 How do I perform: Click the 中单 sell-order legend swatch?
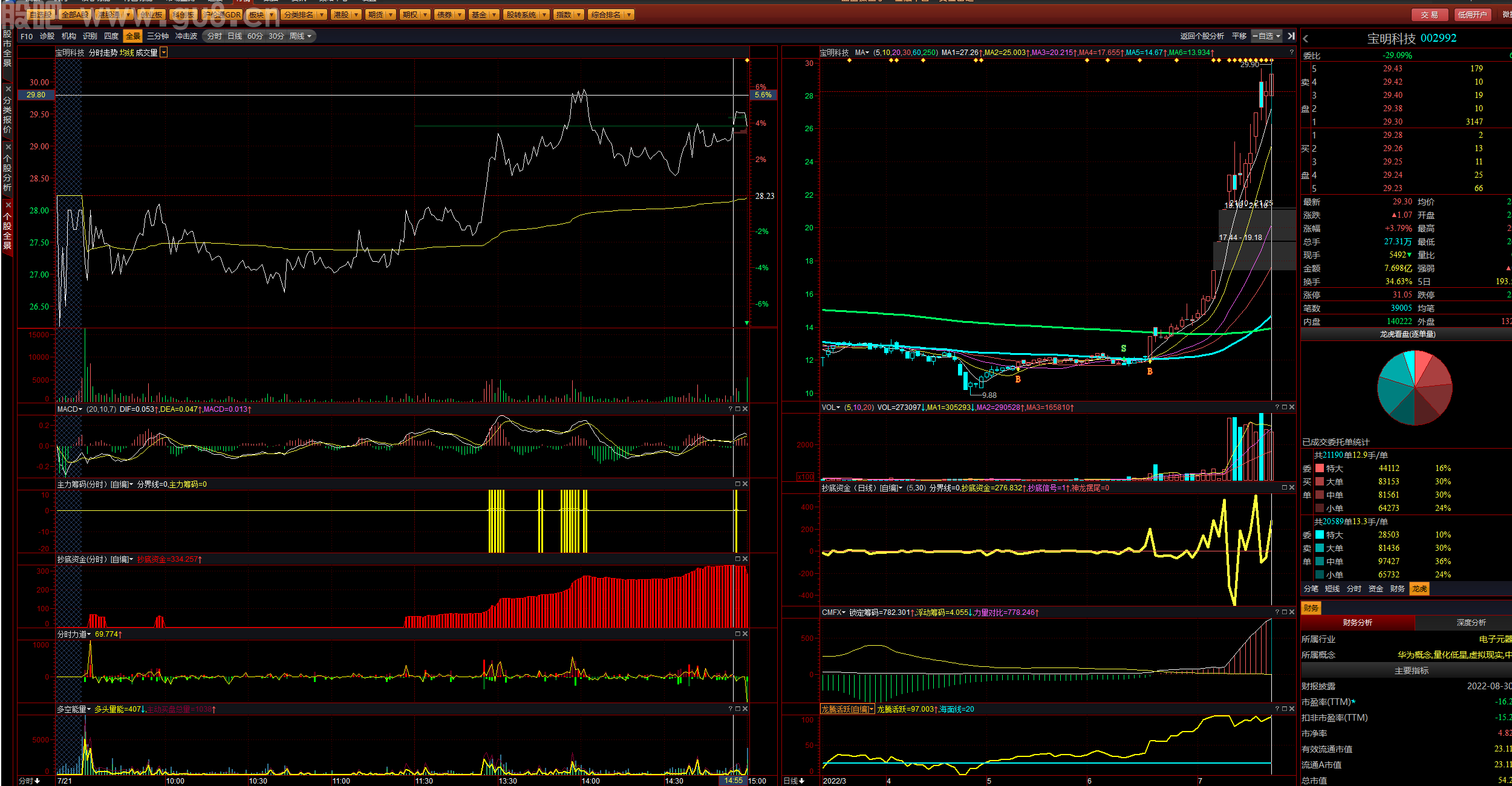pyautogui.click(x=1320, y=561)
